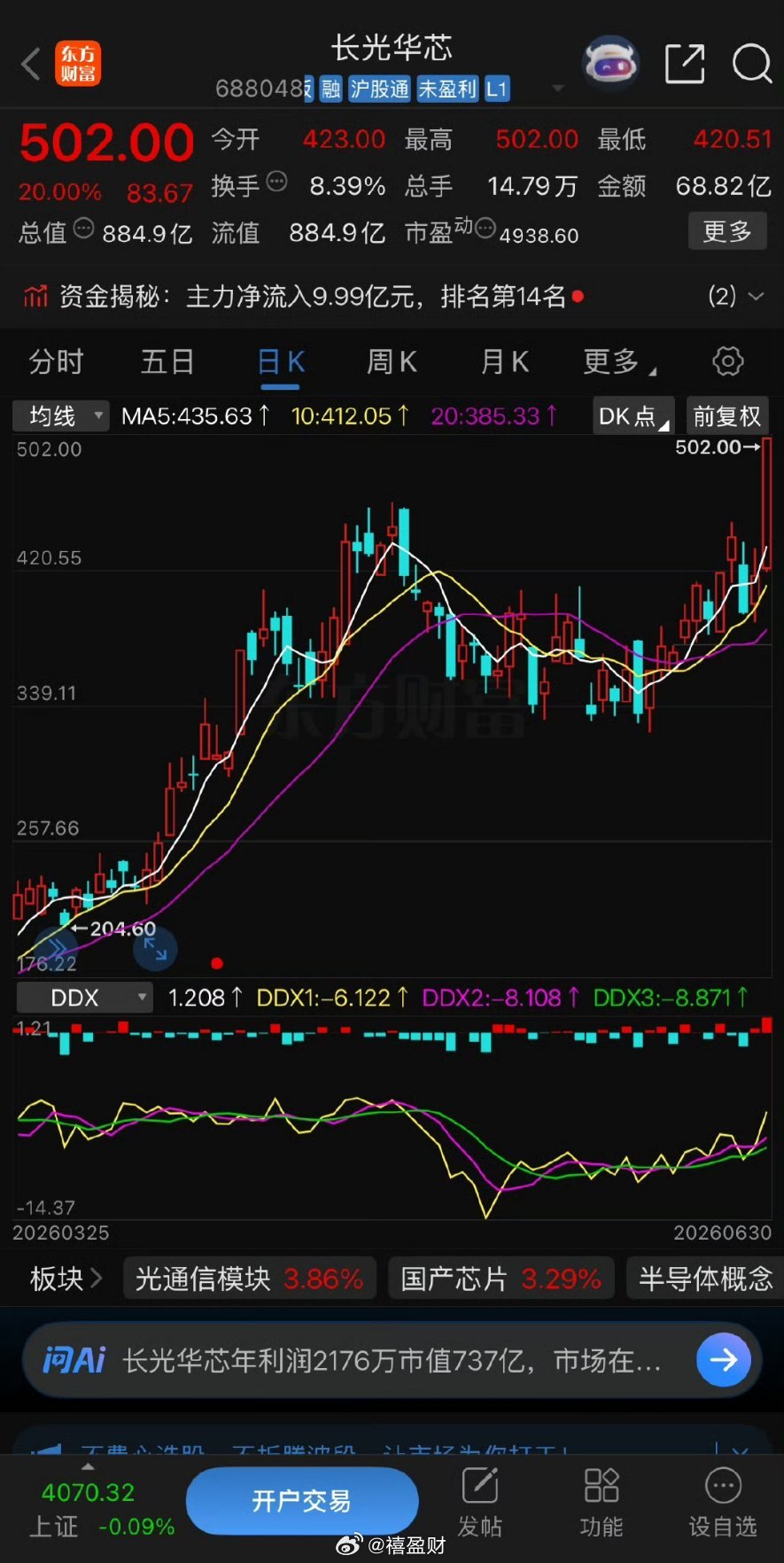Tap the fullscreen expand chart icon
The width and height of the screenshot is (784, 1563).
(155, 950)
